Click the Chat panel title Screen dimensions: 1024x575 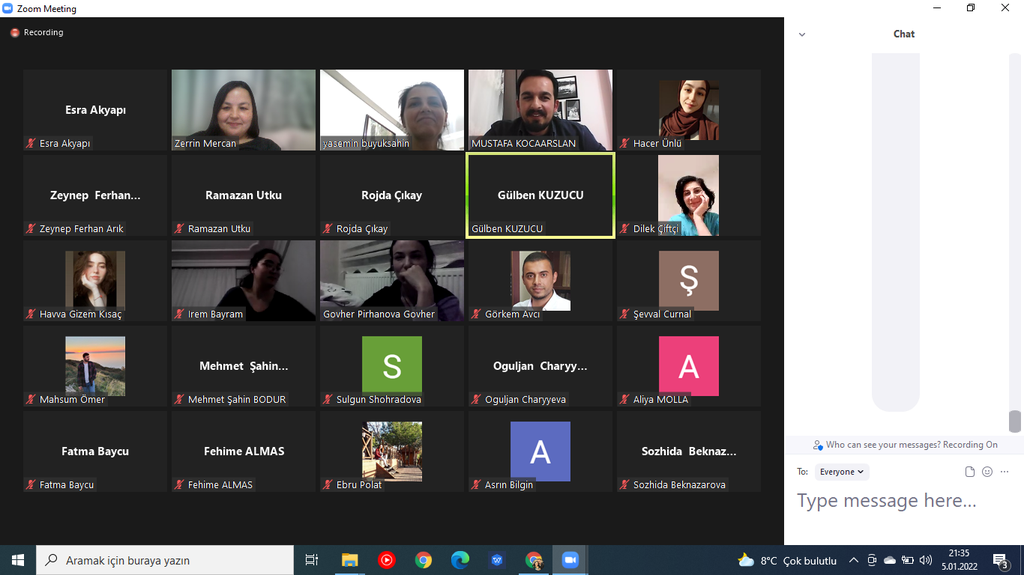904,34
